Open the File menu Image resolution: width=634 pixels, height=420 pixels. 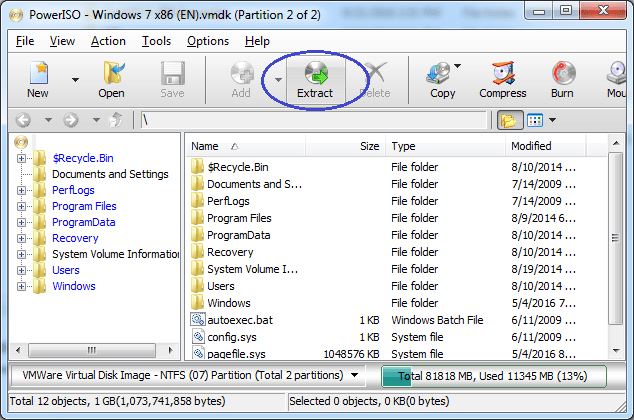(x=25, y=41)
